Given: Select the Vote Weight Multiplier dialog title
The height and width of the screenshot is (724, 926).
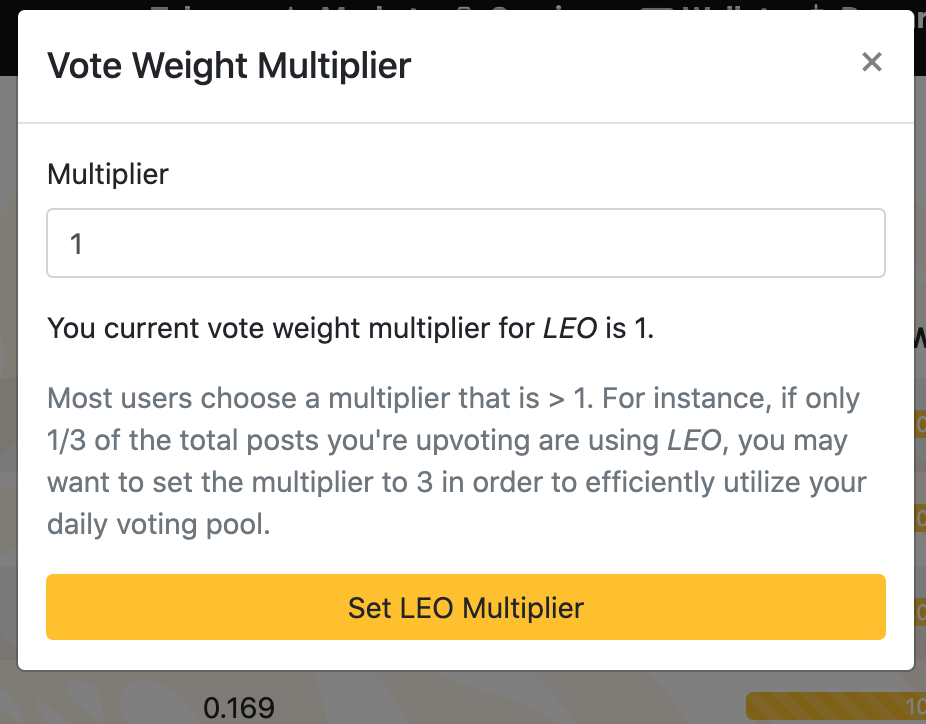Looking at the screenshot, I should click(229, 65).
